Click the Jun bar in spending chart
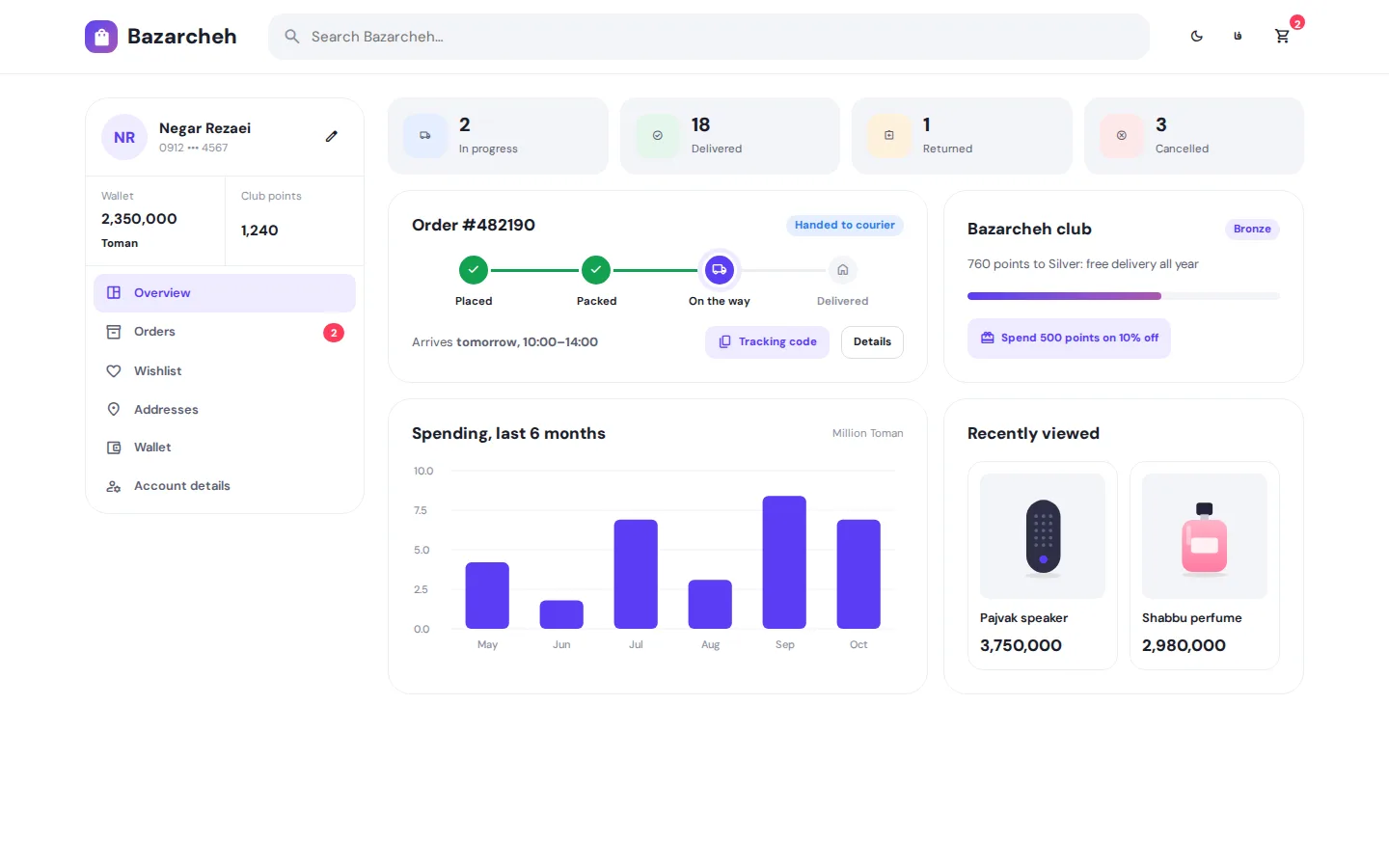The image size is (1389, 868). coord(561,614)
